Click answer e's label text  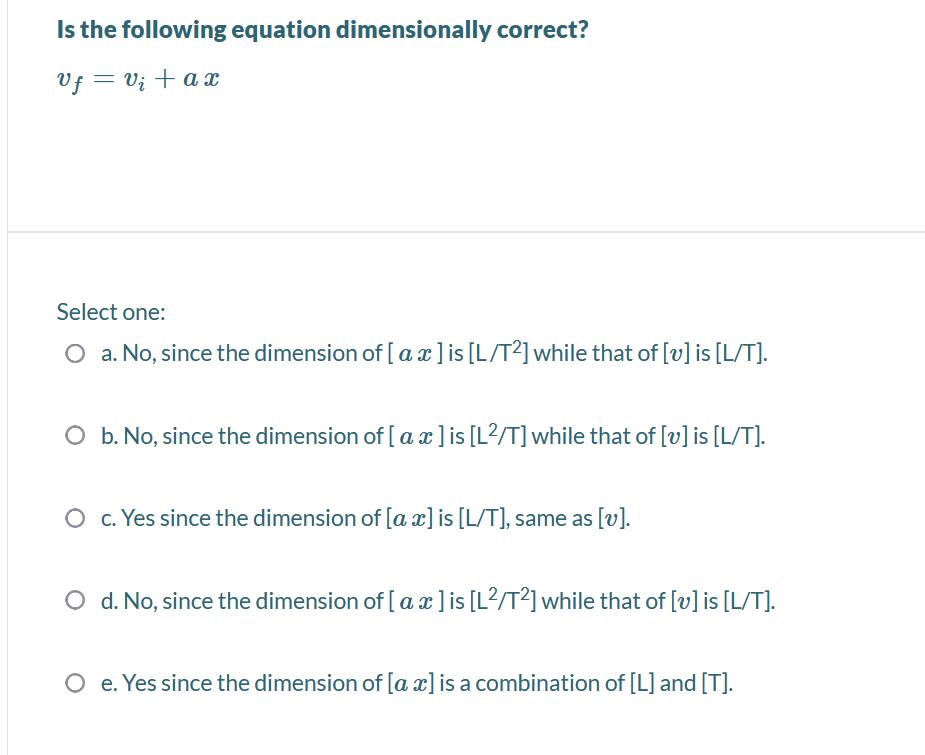click(x=417, y=684)
